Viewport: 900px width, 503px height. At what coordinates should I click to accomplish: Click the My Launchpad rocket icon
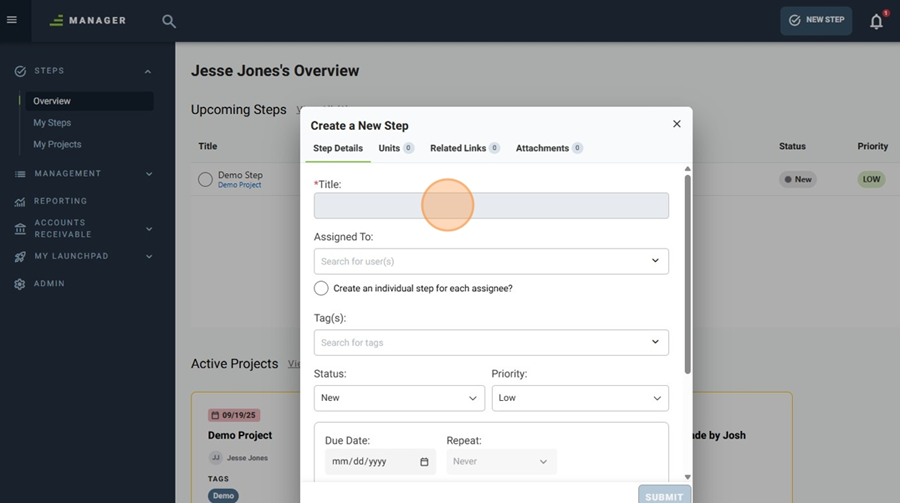pos(20,257)
